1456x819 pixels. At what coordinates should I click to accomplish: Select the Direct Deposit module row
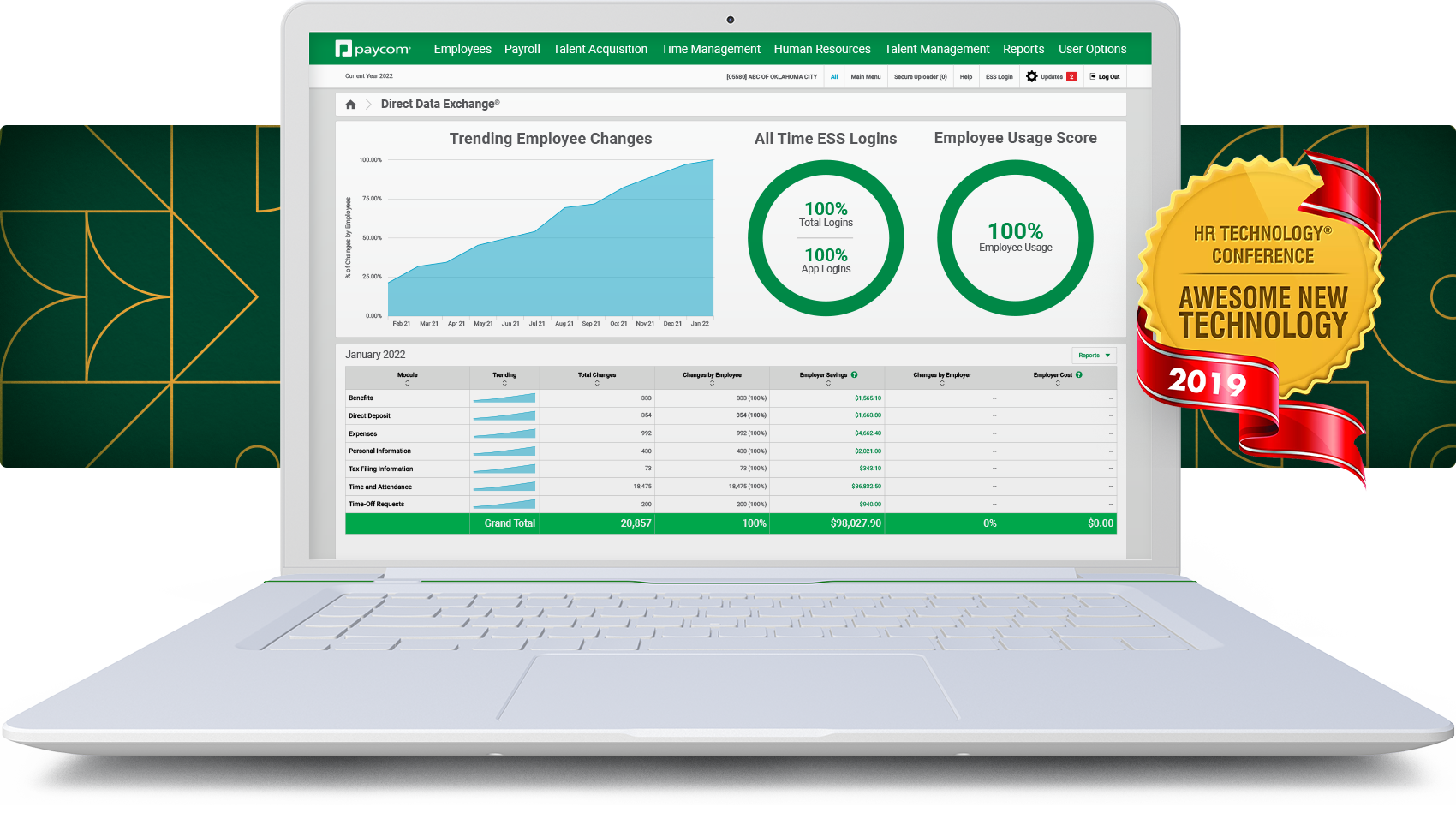coord(369,415)
